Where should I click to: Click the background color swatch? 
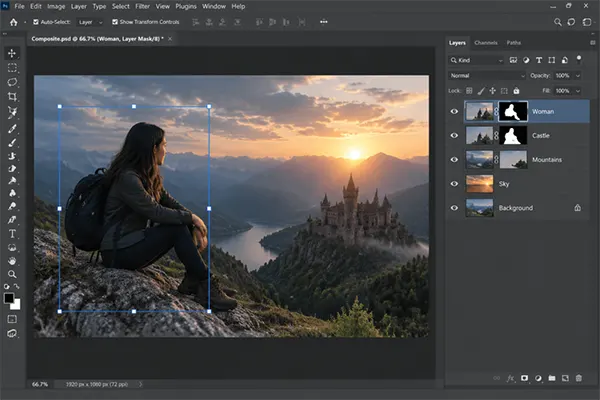click(16, 305)
